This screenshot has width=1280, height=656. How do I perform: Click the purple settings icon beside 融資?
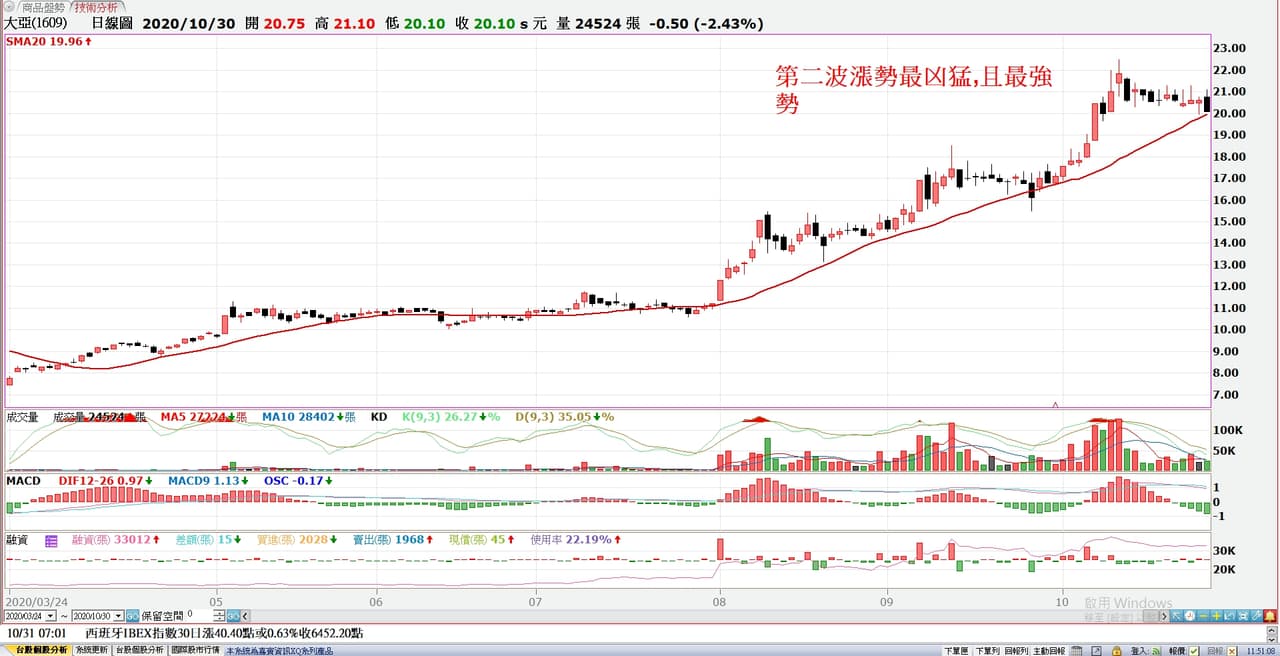pyautogui.click(x=50, y=540)
